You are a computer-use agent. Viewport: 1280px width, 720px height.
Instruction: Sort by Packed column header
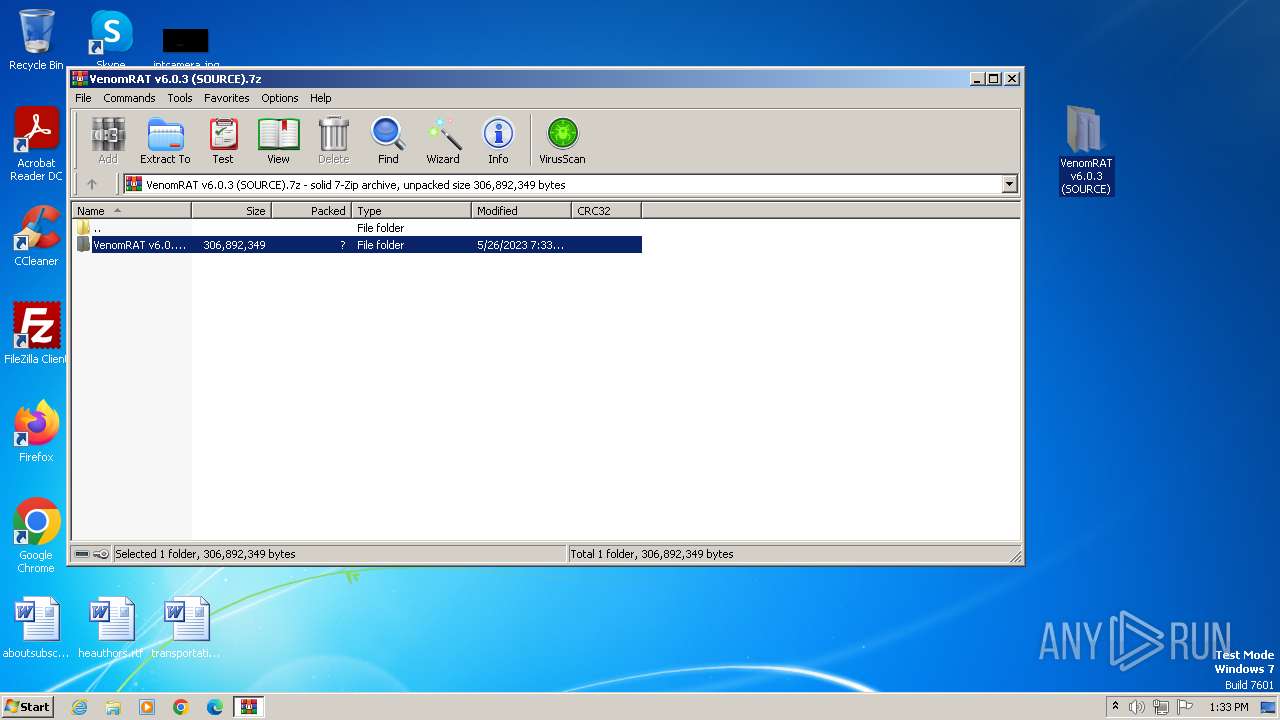311,210
